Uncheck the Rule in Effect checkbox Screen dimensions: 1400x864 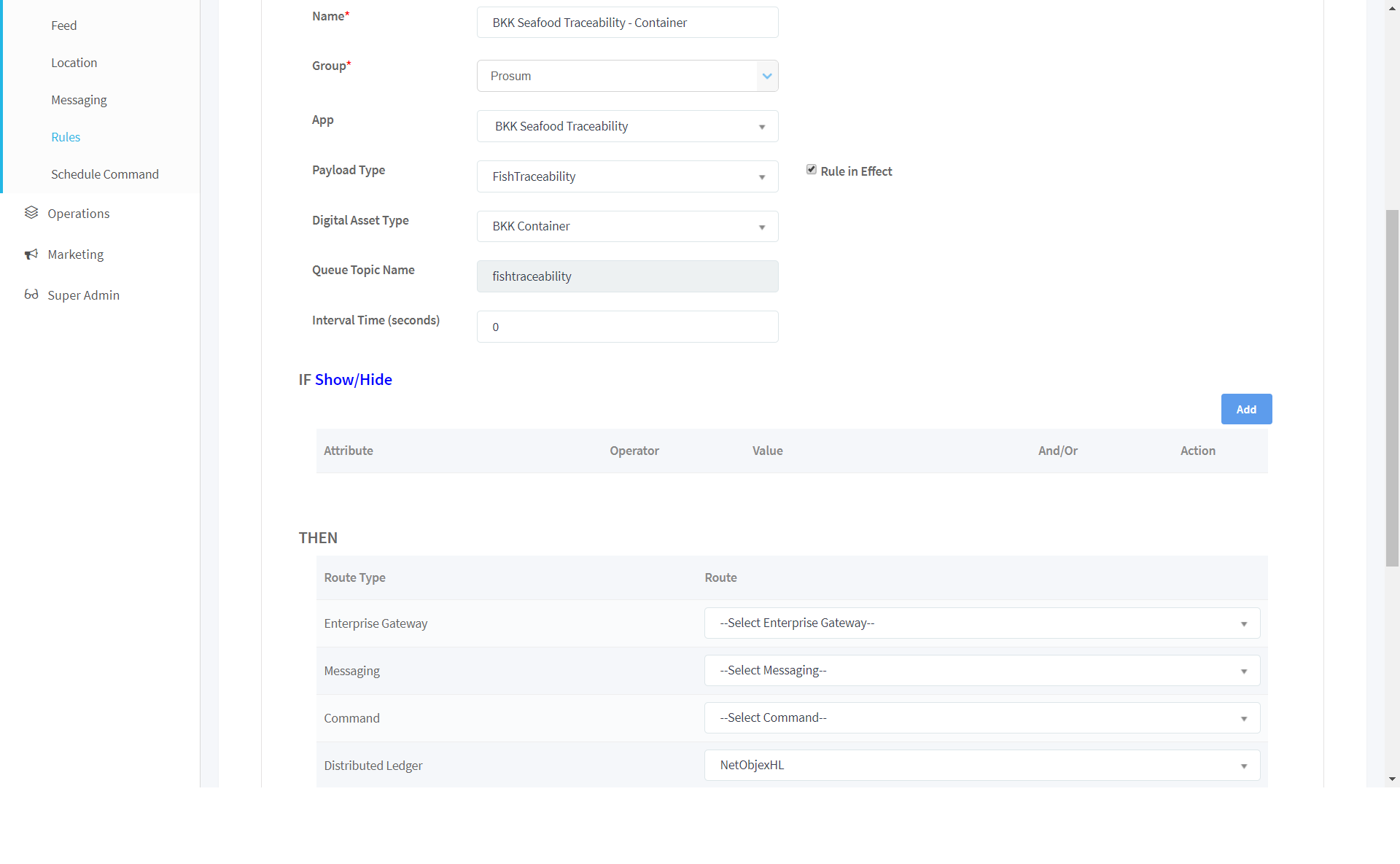(811, 170)
